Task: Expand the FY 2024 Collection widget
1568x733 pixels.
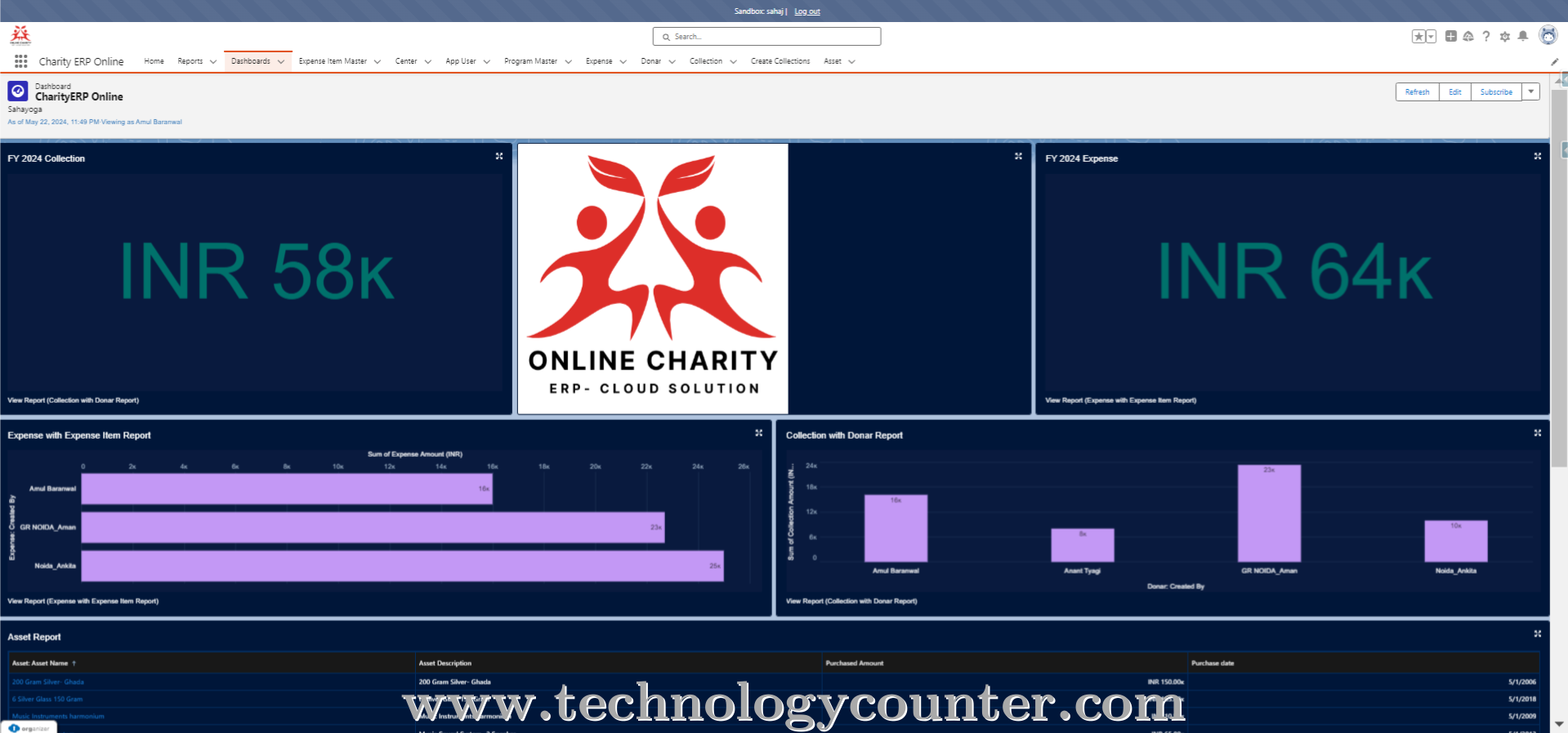Action: (x=499, y=156)
